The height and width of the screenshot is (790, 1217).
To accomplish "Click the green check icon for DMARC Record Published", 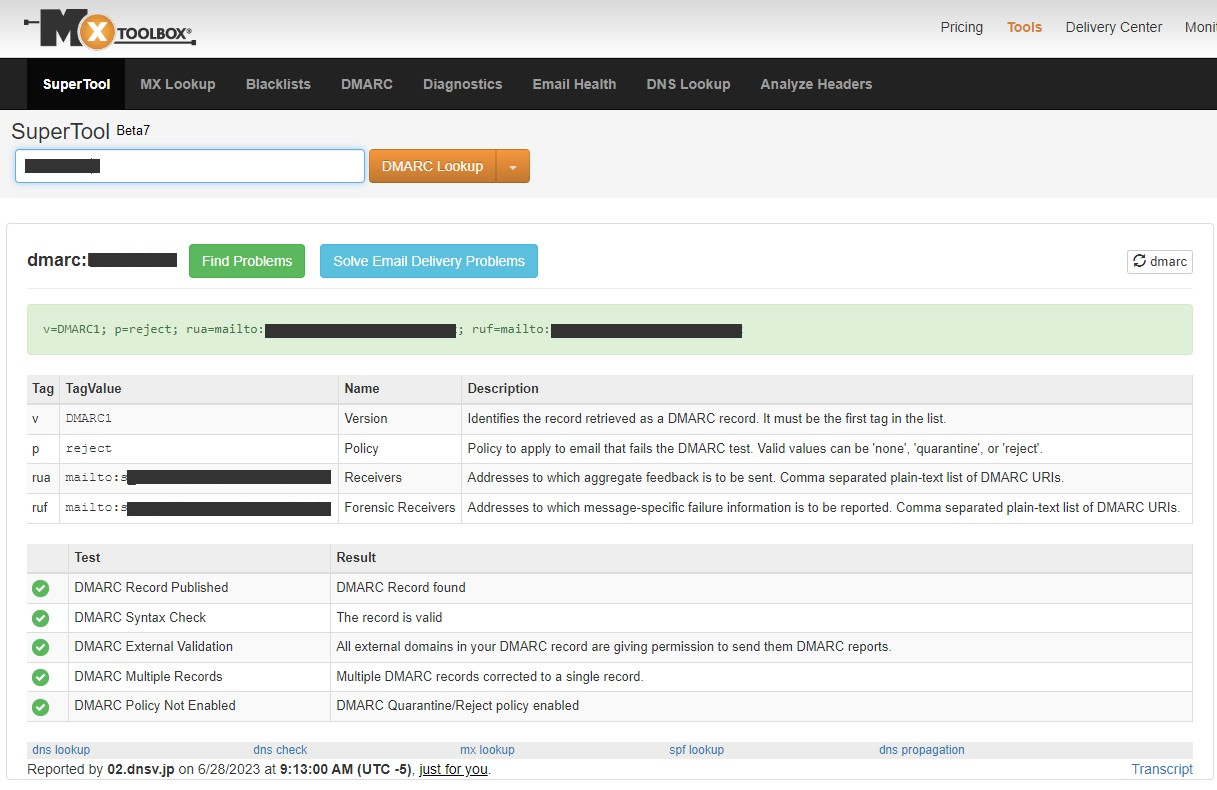I will click(40, 588).
